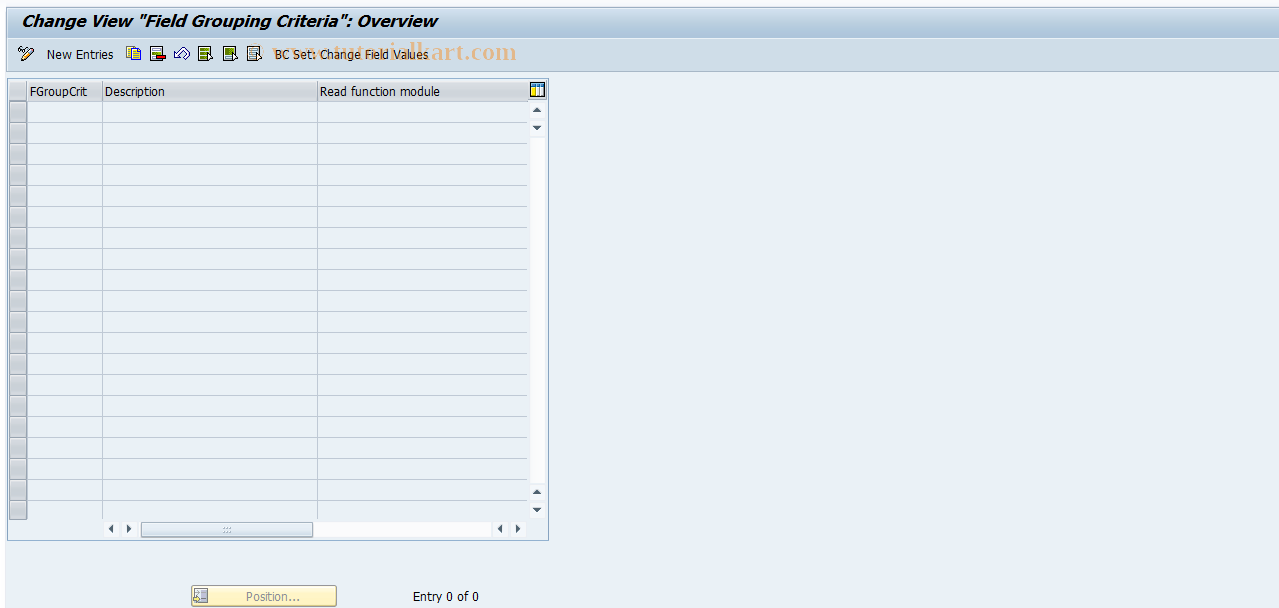This screenshot has height=608, width=1279.
Task: Open table column configuration icon
Action: click(538, 90)
